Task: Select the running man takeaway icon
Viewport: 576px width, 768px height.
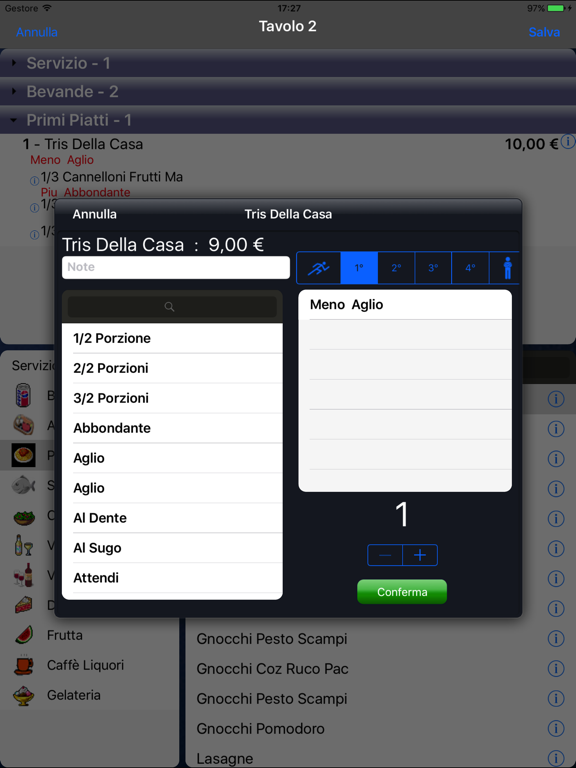Action: [x=318, y=268]
